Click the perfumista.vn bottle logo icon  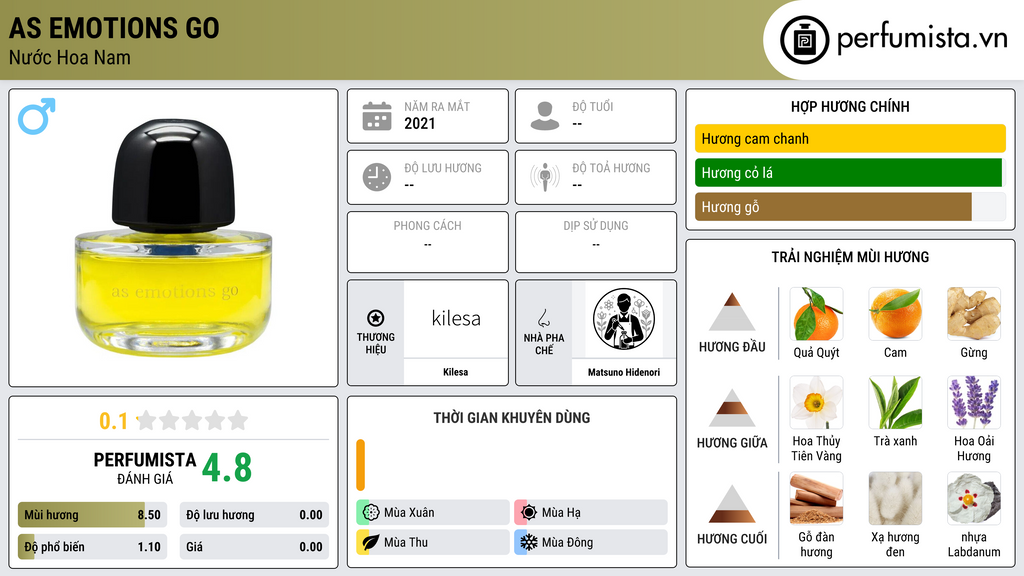804,40
